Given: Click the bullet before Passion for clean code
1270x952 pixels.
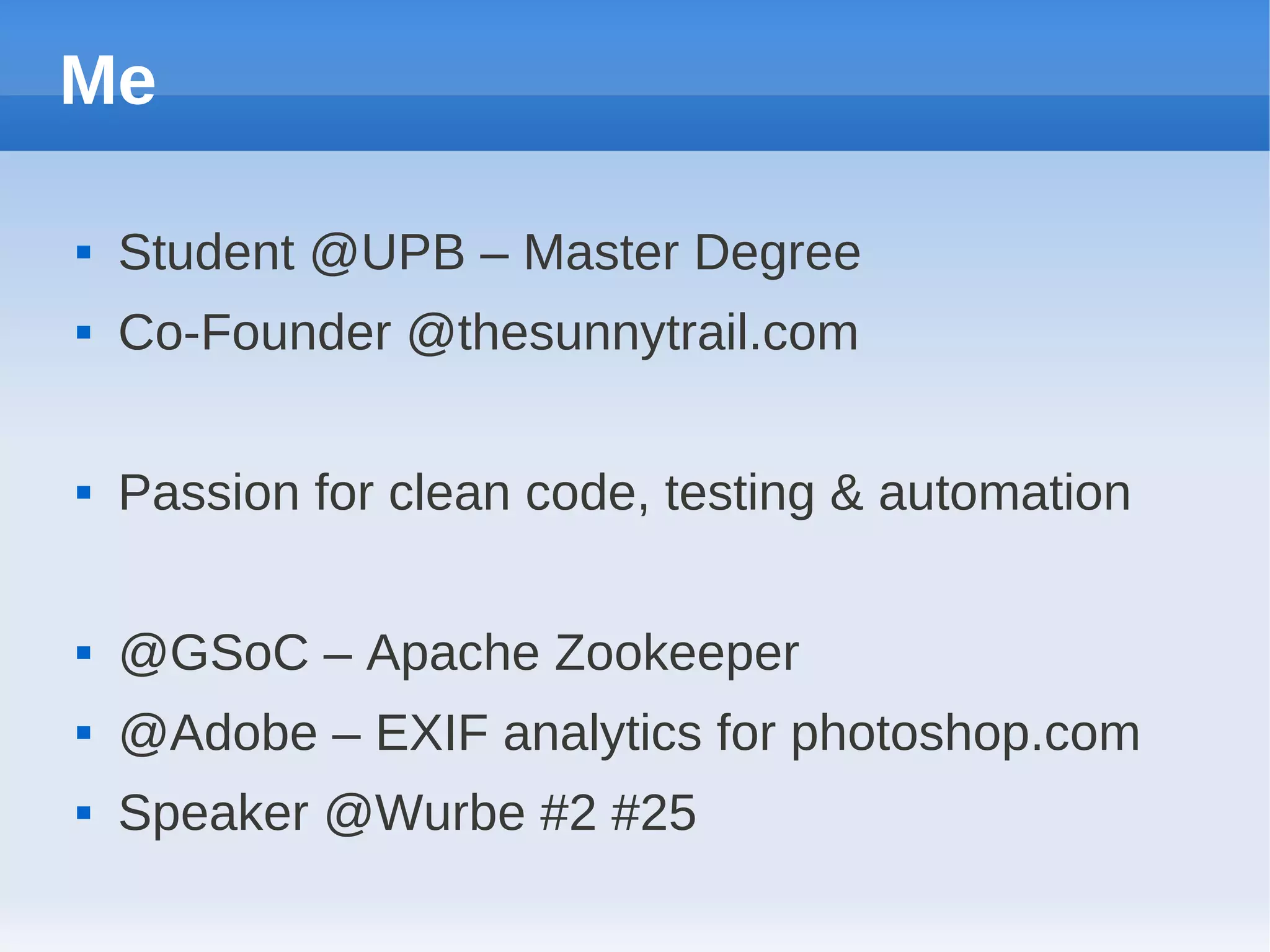Looking at the screenshot, I should pos(84,493).
